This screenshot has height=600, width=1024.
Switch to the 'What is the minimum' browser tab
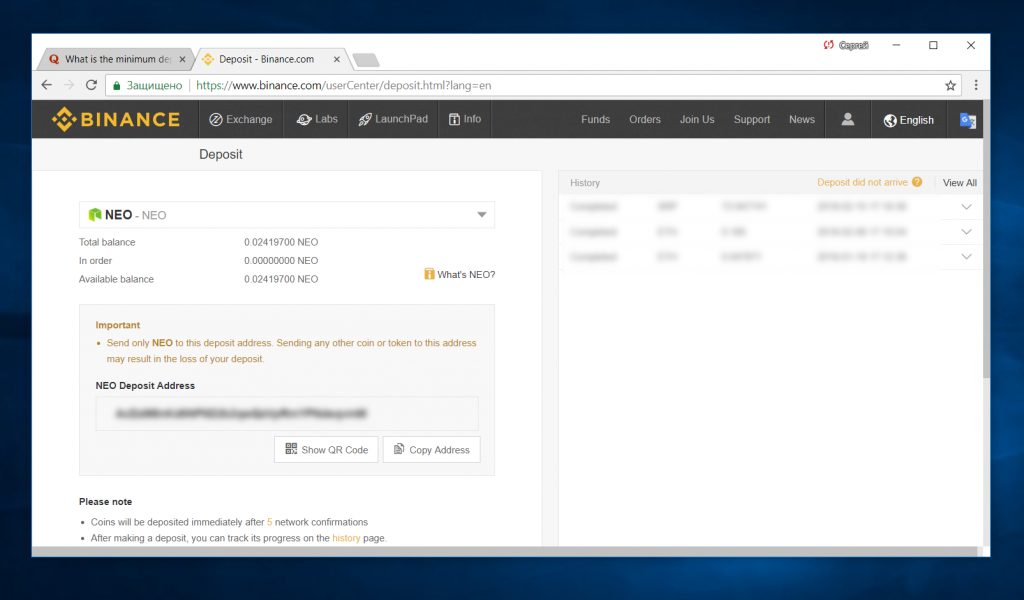pyautogui.click(x=114, y=59)
